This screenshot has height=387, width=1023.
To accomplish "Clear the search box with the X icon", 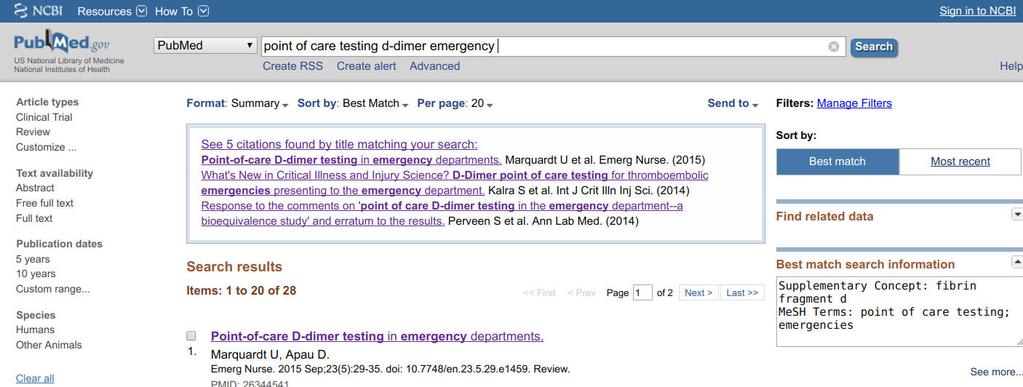I will pos(834,46).
